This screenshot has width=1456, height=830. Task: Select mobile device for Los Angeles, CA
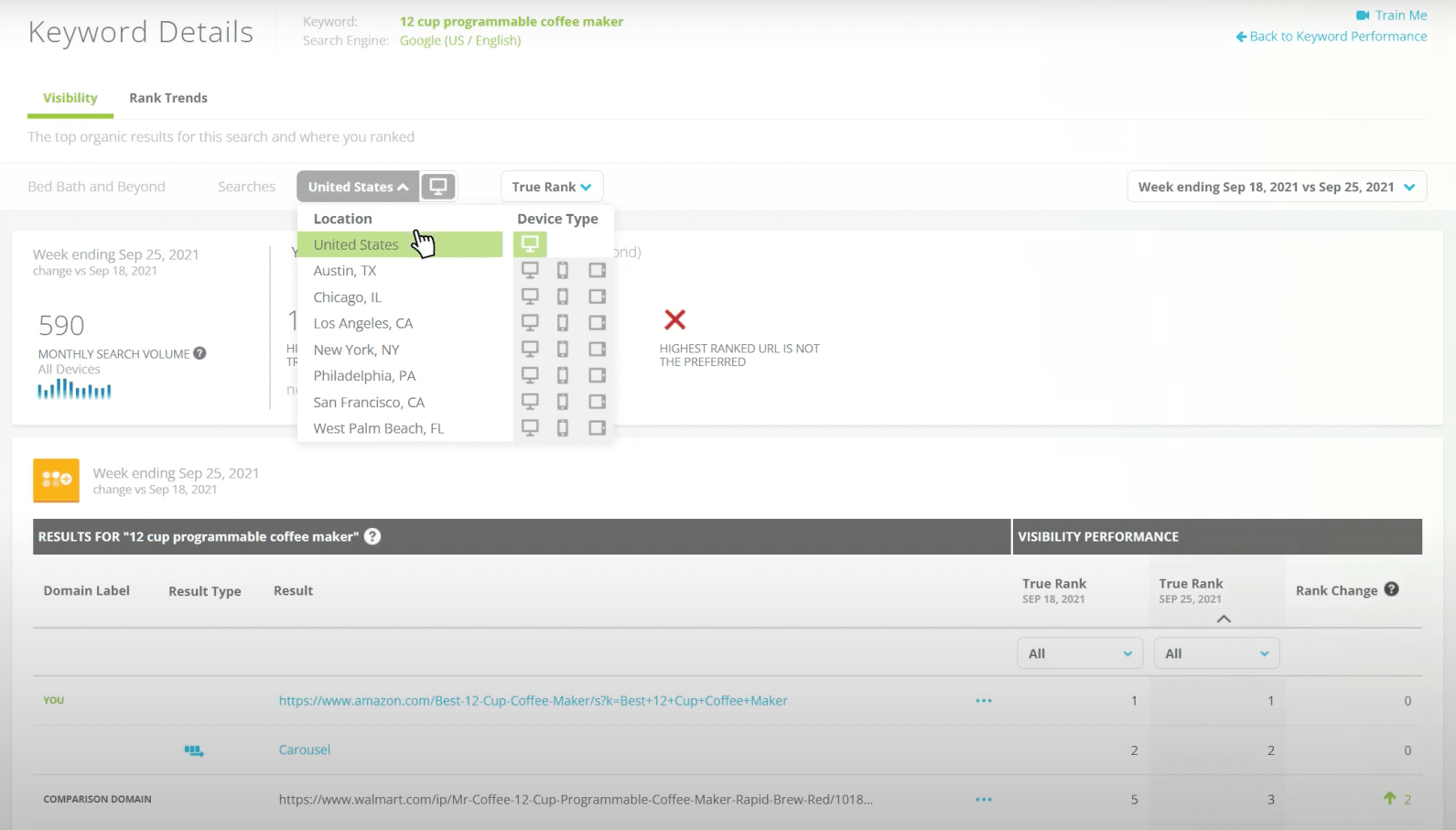coord(563,322)
